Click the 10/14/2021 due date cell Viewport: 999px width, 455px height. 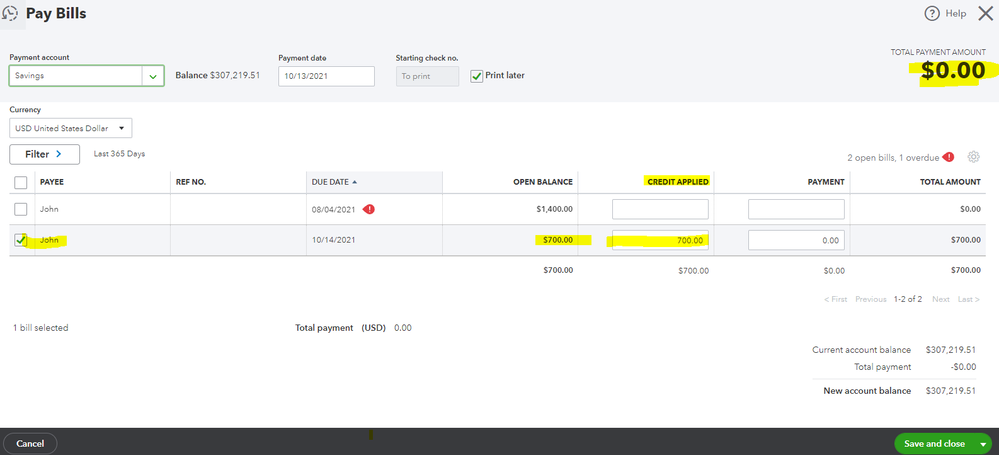[333, 240]
